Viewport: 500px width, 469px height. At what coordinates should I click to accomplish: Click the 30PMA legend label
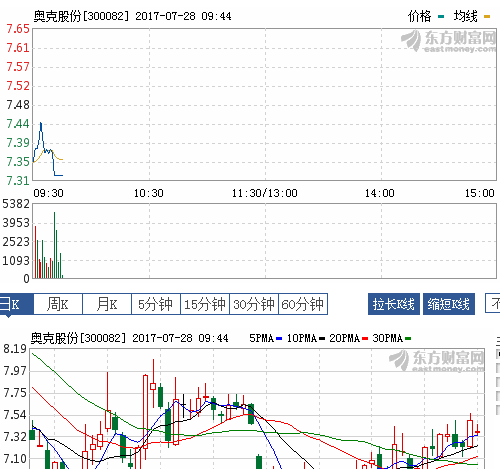[x=388, y=338]
